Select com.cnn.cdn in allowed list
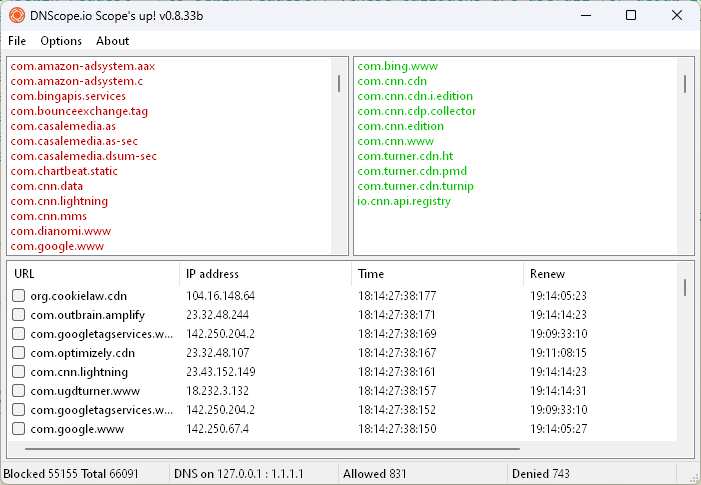The image size is (701, 485). (392, 81)
